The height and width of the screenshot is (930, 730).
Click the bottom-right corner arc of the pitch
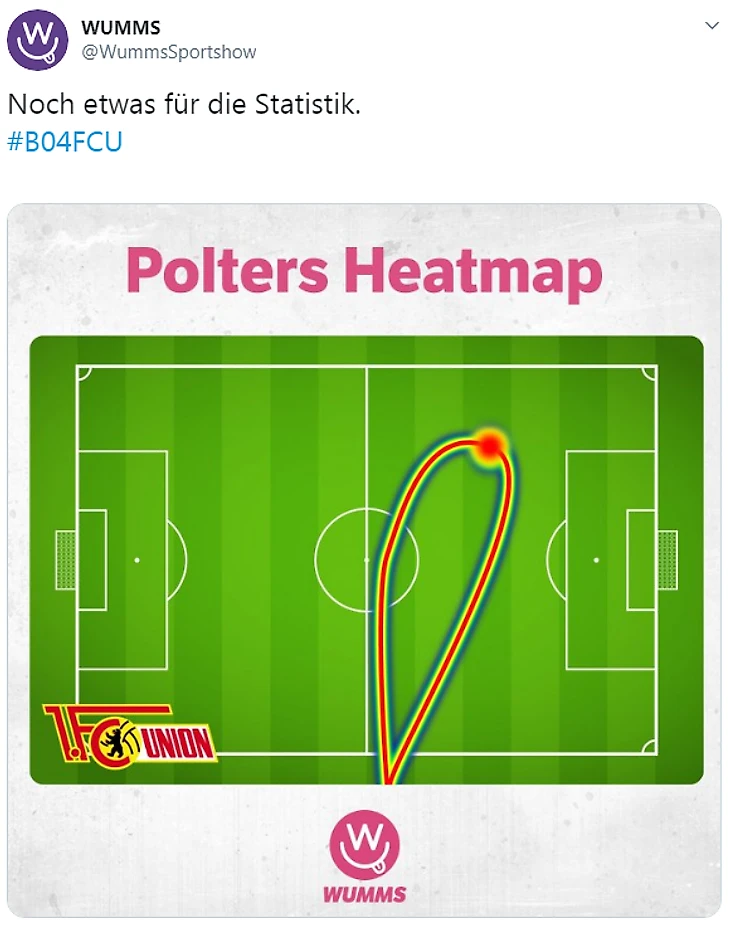point(650,747)
